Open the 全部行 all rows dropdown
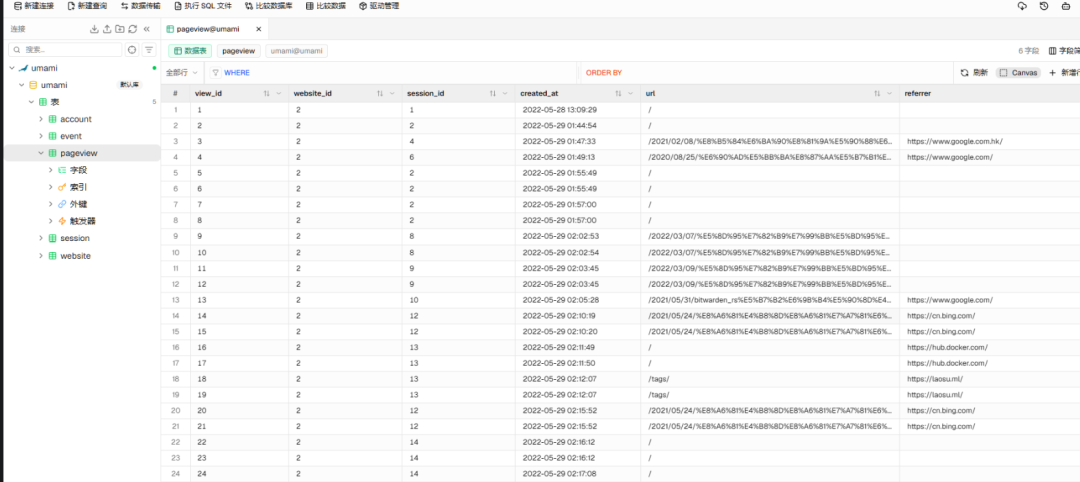Image resolution: width=1080 pixels, height=482 pixels. (182, 72)
